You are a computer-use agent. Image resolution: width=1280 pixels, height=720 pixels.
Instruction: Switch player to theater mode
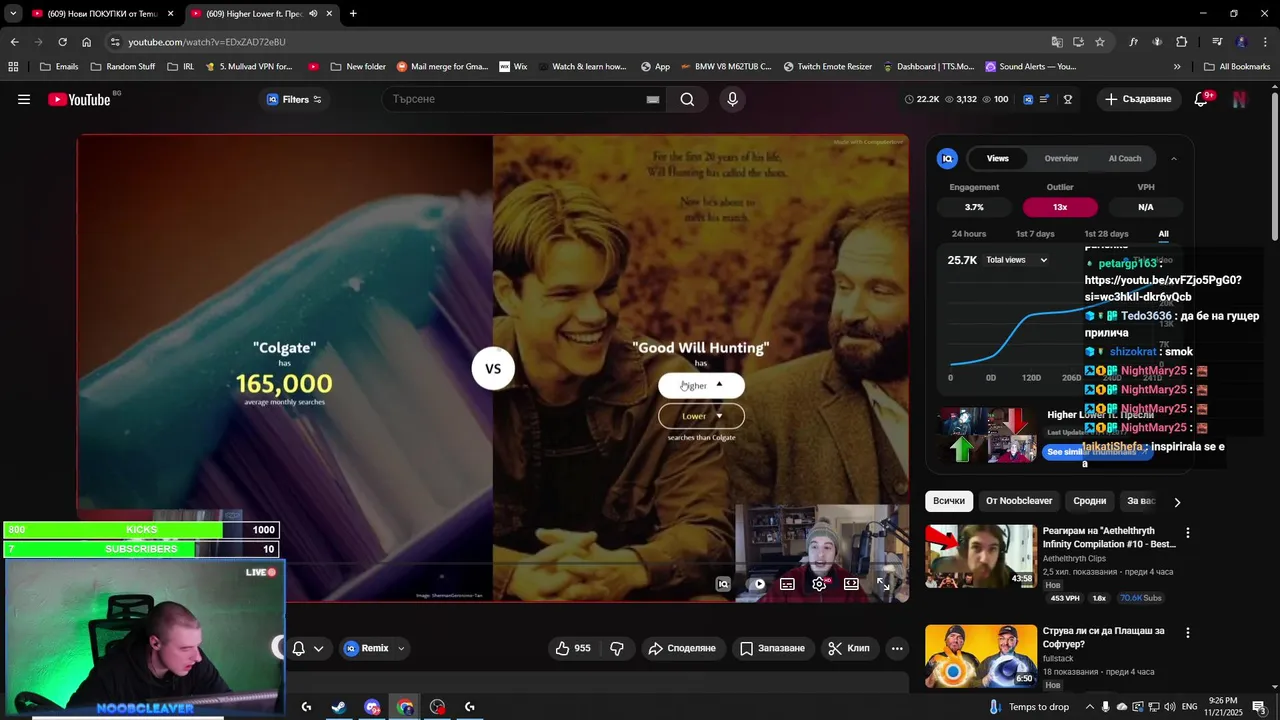(851, 584)
